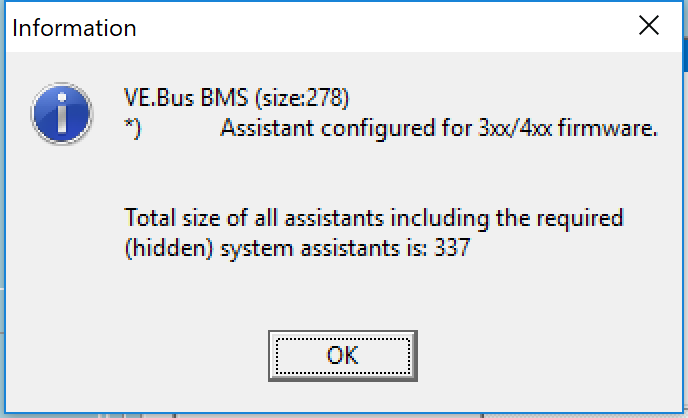Viewport: 688px width, 418px height.
Task: Click the Information title text
Action: click(74, 28)
